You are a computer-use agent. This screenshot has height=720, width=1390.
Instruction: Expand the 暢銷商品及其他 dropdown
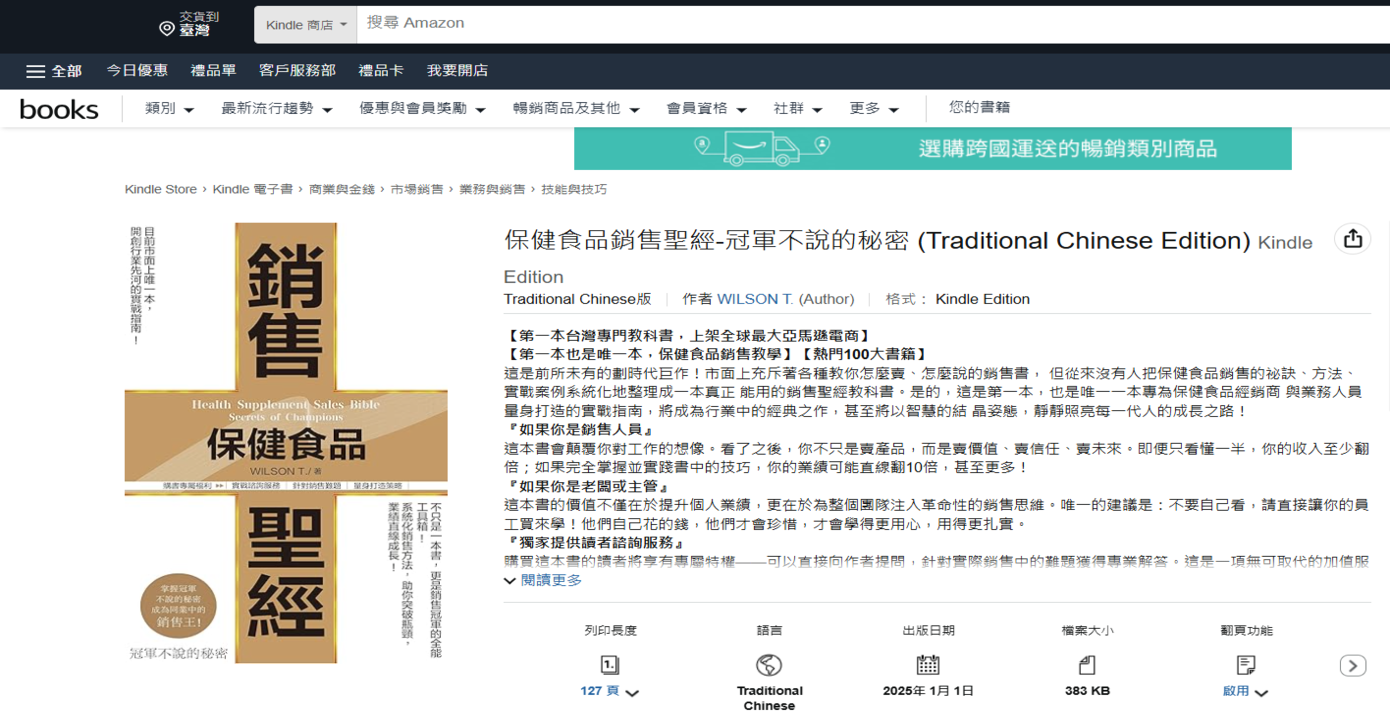[x=576, y=108]
